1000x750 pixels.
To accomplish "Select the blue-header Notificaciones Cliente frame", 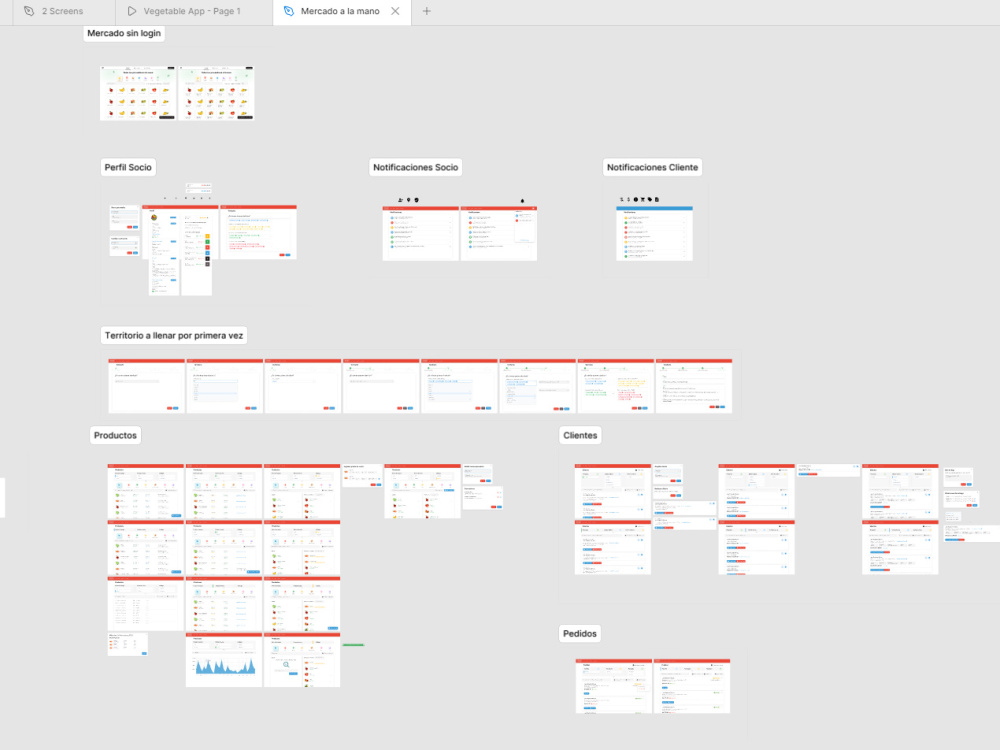I will pos(654,233).
